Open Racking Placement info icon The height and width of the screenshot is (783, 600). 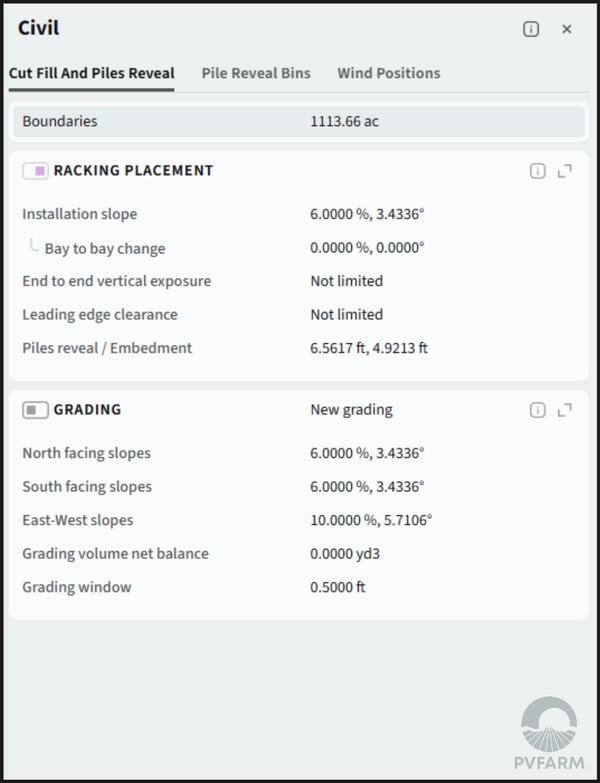(x=538, y=171)
